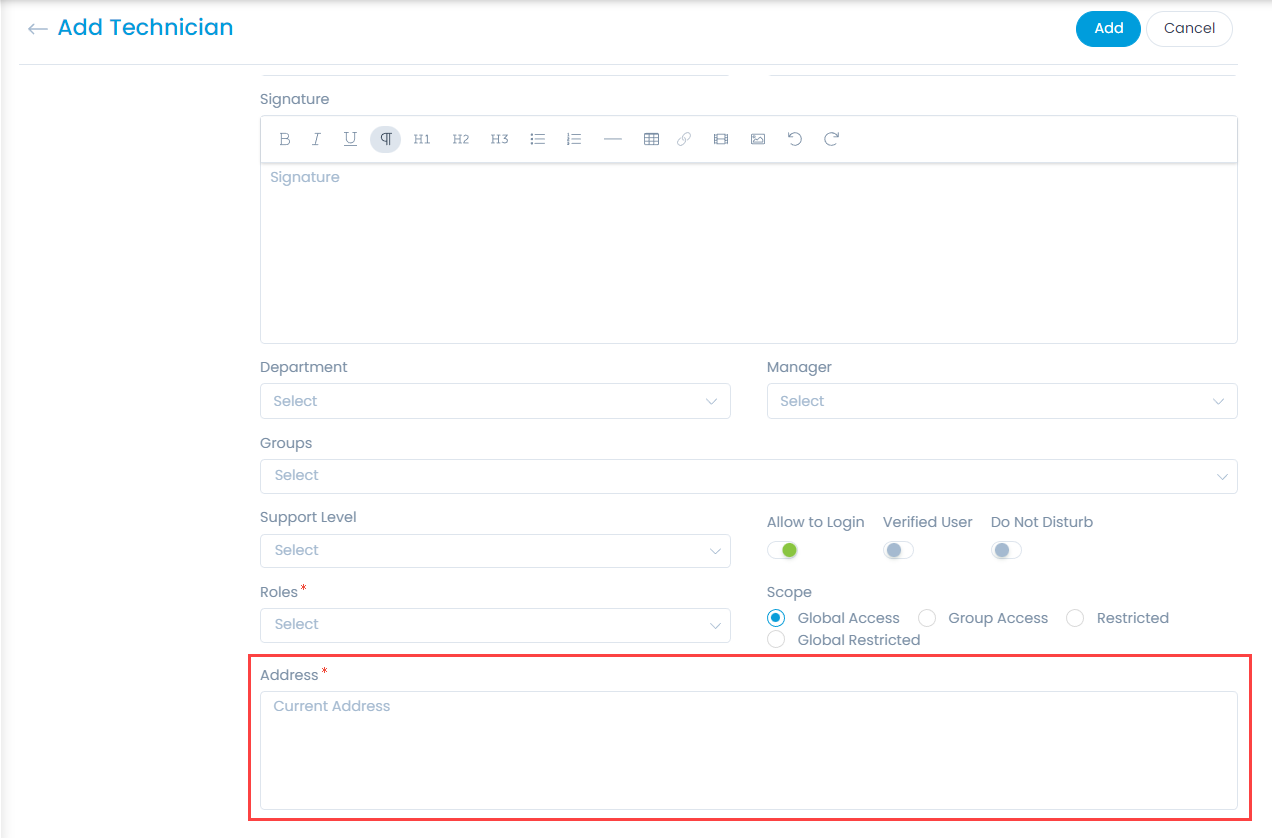Apply bold formatting in the Signature editor
The height and width of the screenshot is (838, 1272).
pos(284,139)
